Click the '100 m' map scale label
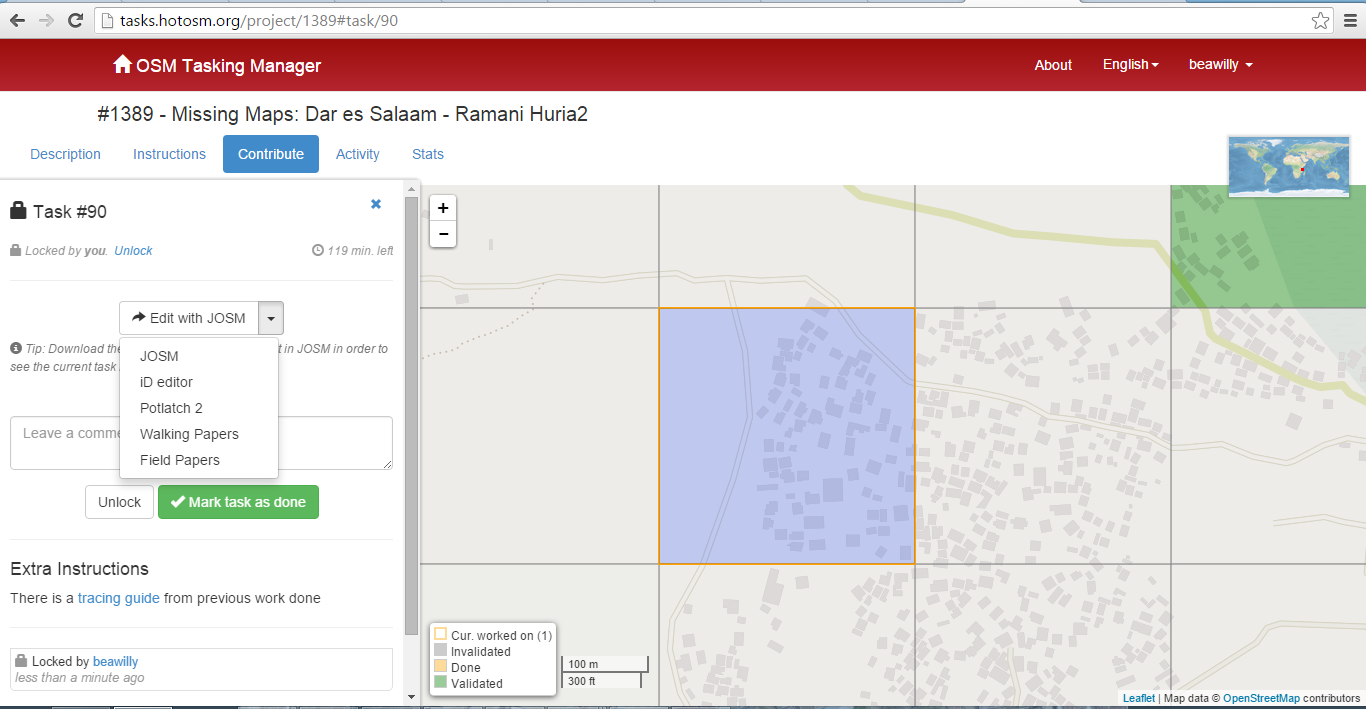The height and width of the screenshot is (709, 1366). coord(583,664)
